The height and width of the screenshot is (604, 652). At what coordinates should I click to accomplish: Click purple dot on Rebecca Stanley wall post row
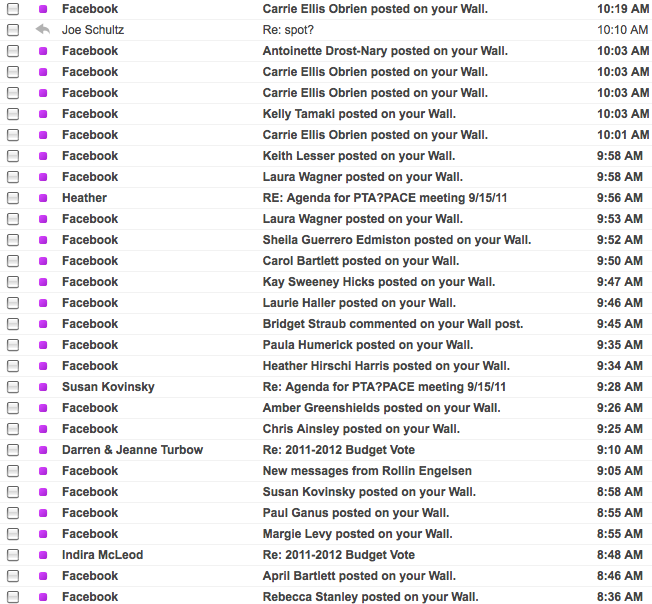coord(42,597)
